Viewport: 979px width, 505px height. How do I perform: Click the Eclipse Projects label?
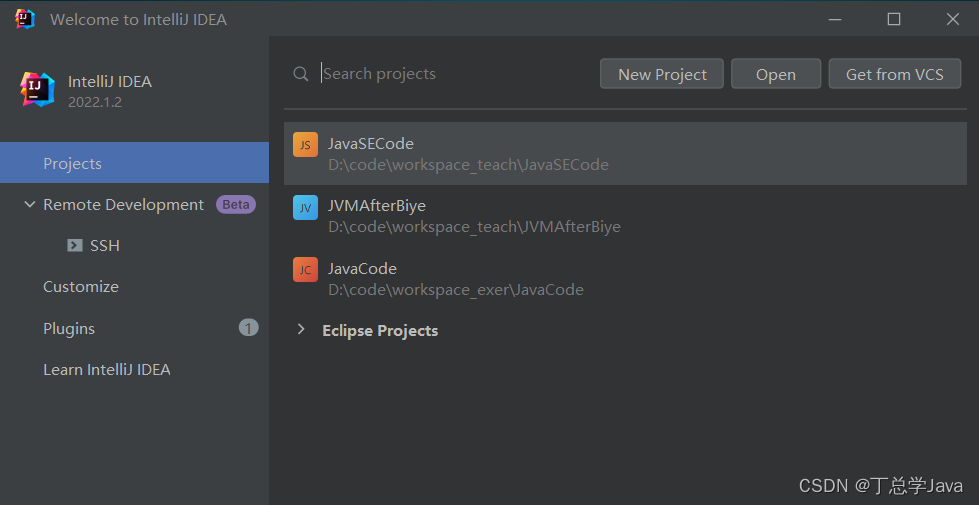pyautogui.click(x=380, y=330)
